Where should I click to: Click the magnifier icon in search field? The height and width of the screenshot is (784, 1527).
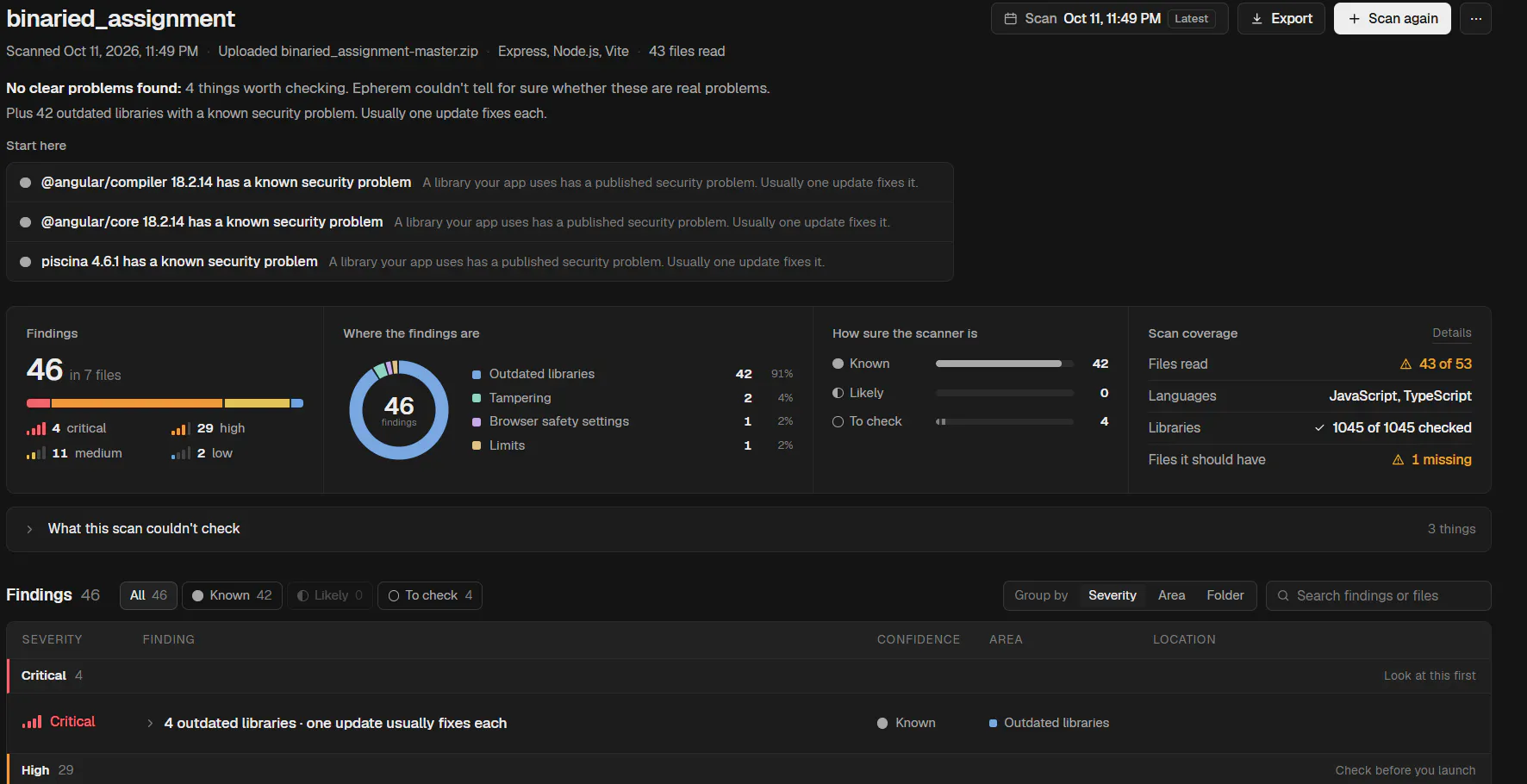[1283, 596]
